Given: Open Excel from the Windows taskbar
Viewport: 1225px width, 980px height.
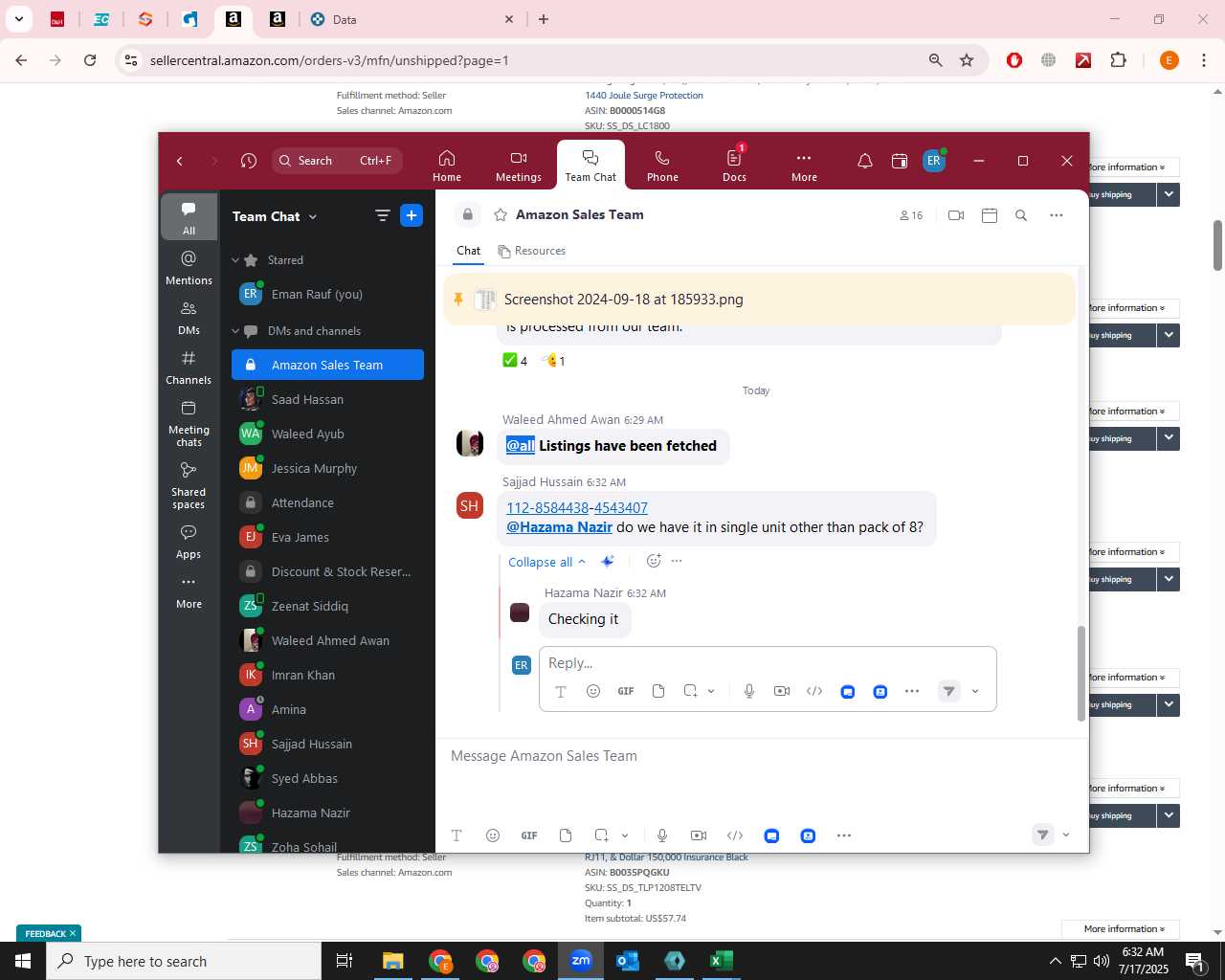Looking at the screenshot, I should pyautogui.click(x=721, y=961).
